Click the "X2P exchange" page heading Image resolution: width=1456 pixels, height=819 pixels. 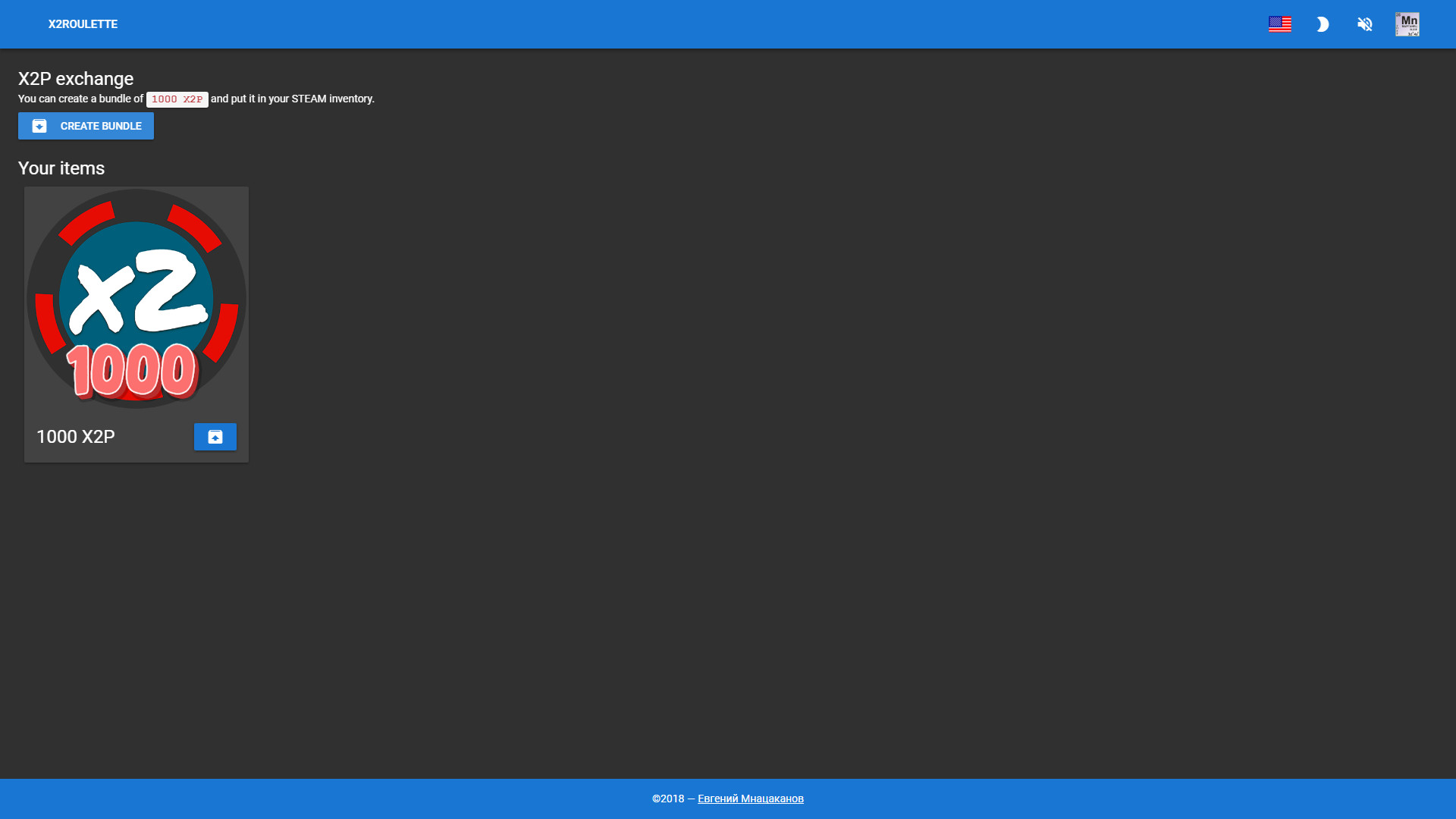tap(75, 78)
